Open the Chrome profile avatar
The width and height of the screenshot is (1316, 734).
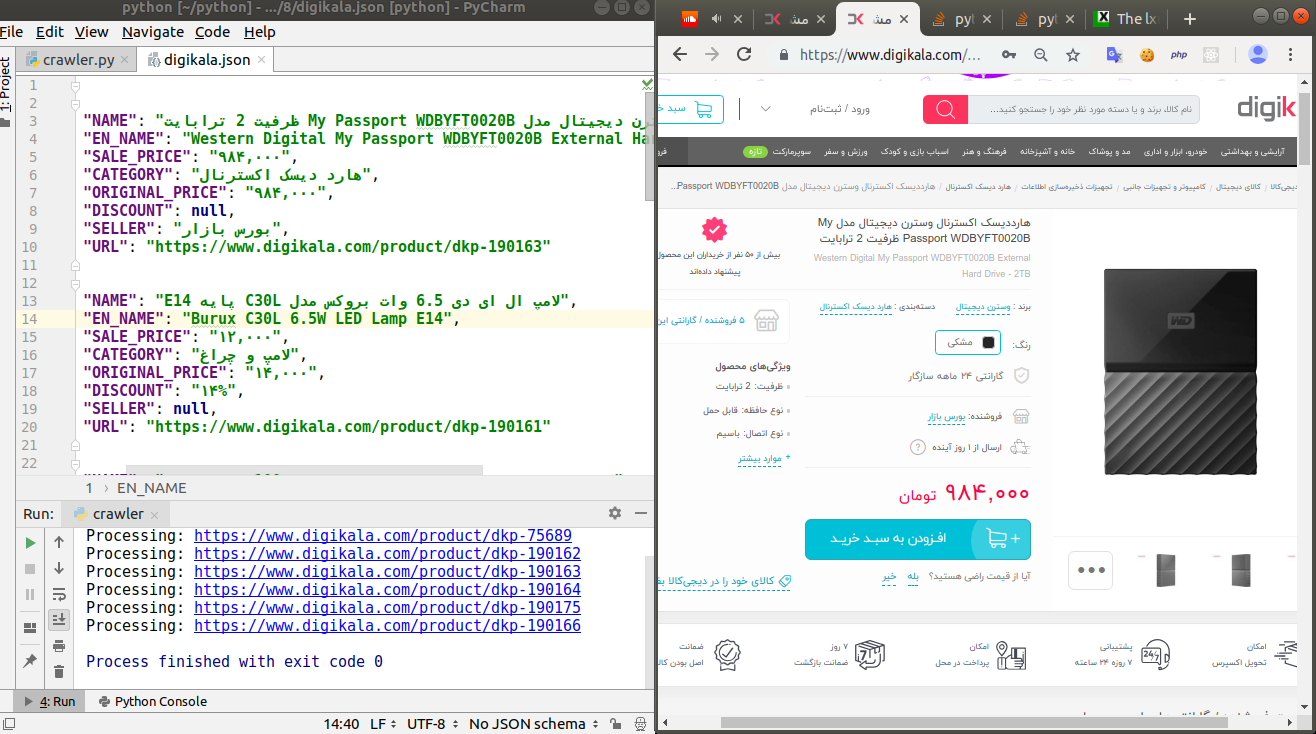tap(1258, 54)
